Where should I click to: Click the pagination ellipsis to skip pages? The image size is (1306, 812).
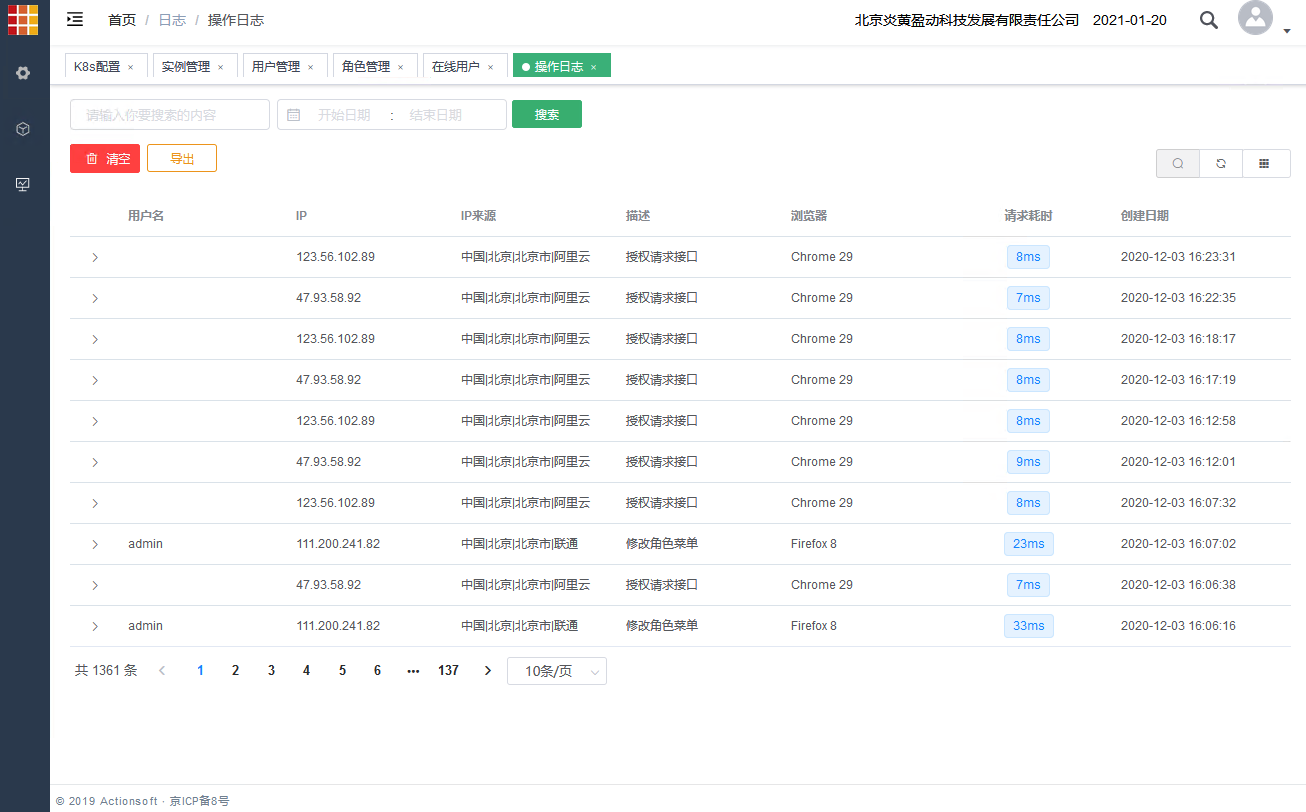click(x=413, y=671)
